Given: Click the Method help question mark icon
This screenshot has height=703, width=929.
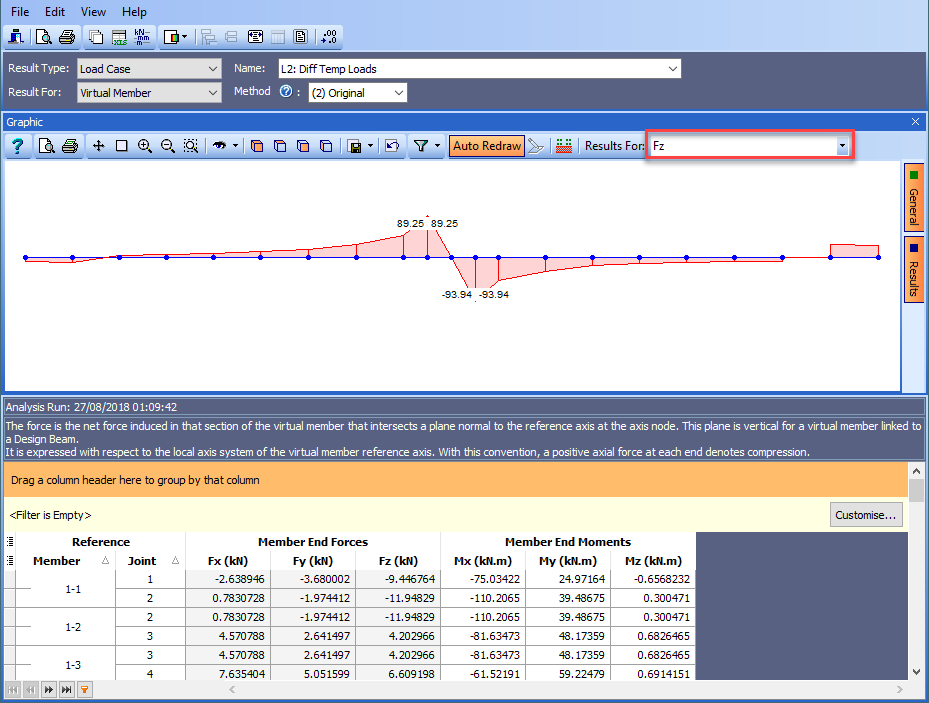Looking at the screenshot, I should click(286, 92).
